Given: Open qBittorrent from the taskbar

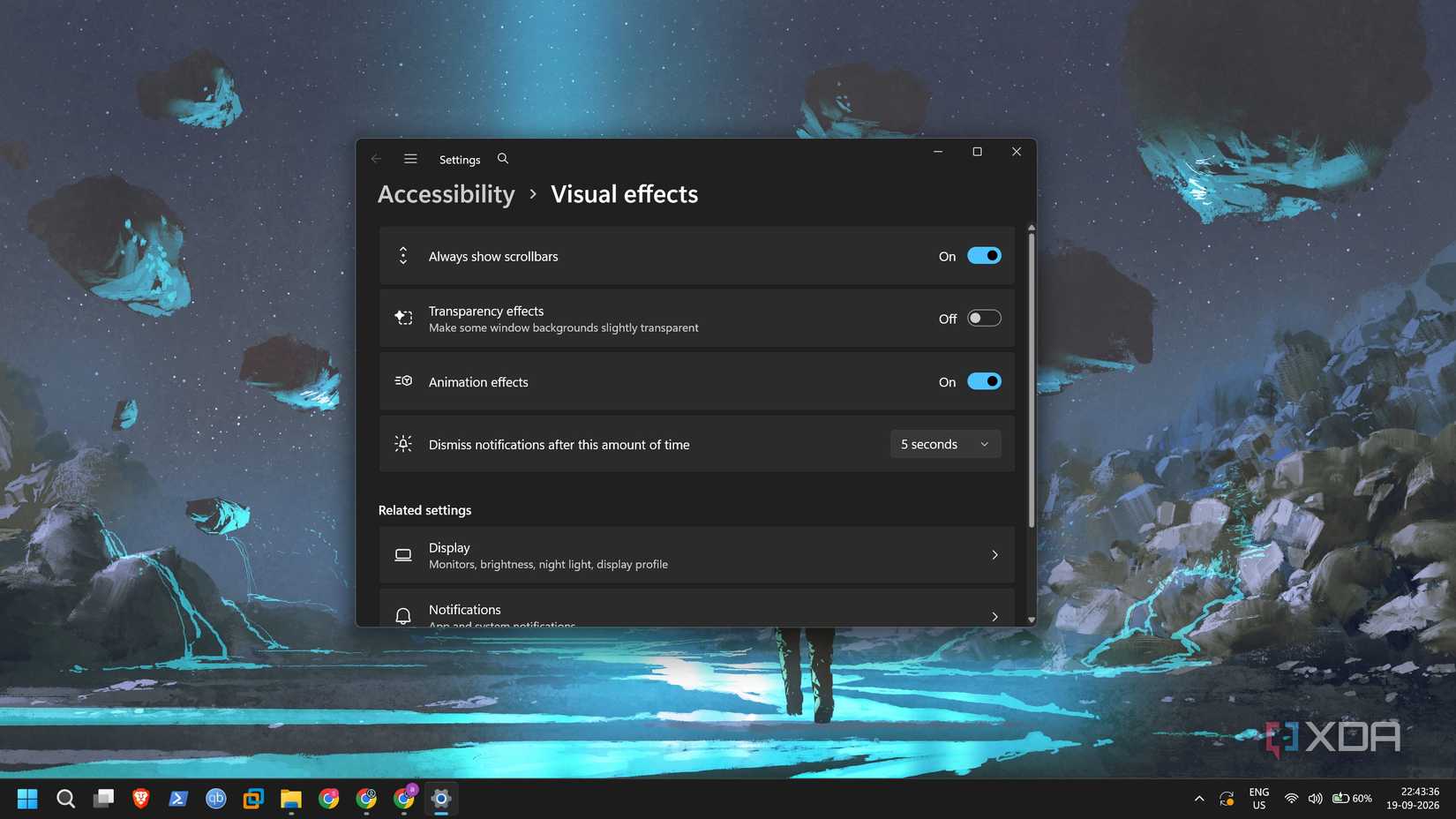Looking at the screenshot, I should pos(216,799).
